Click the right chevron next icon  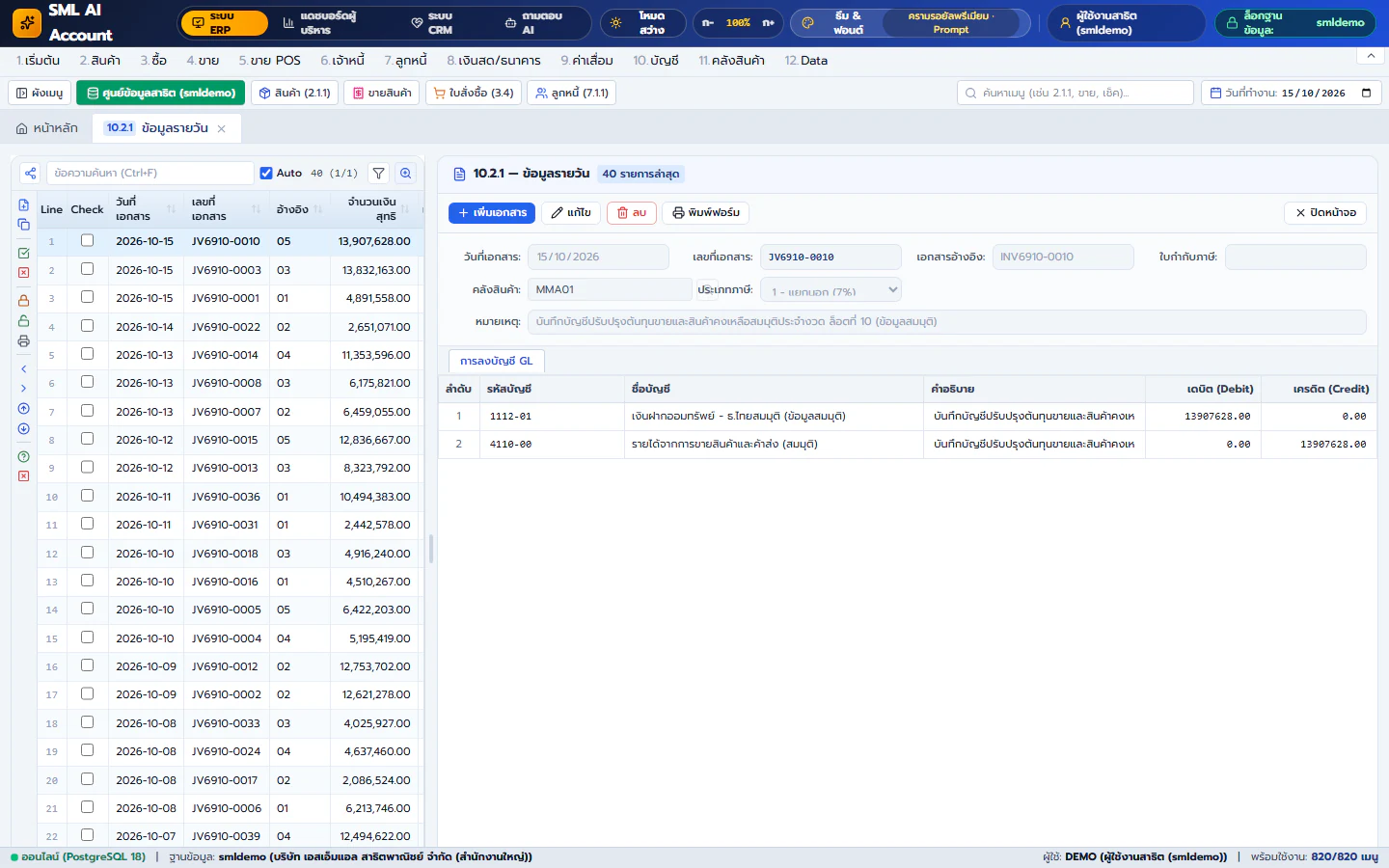point(23,389)
